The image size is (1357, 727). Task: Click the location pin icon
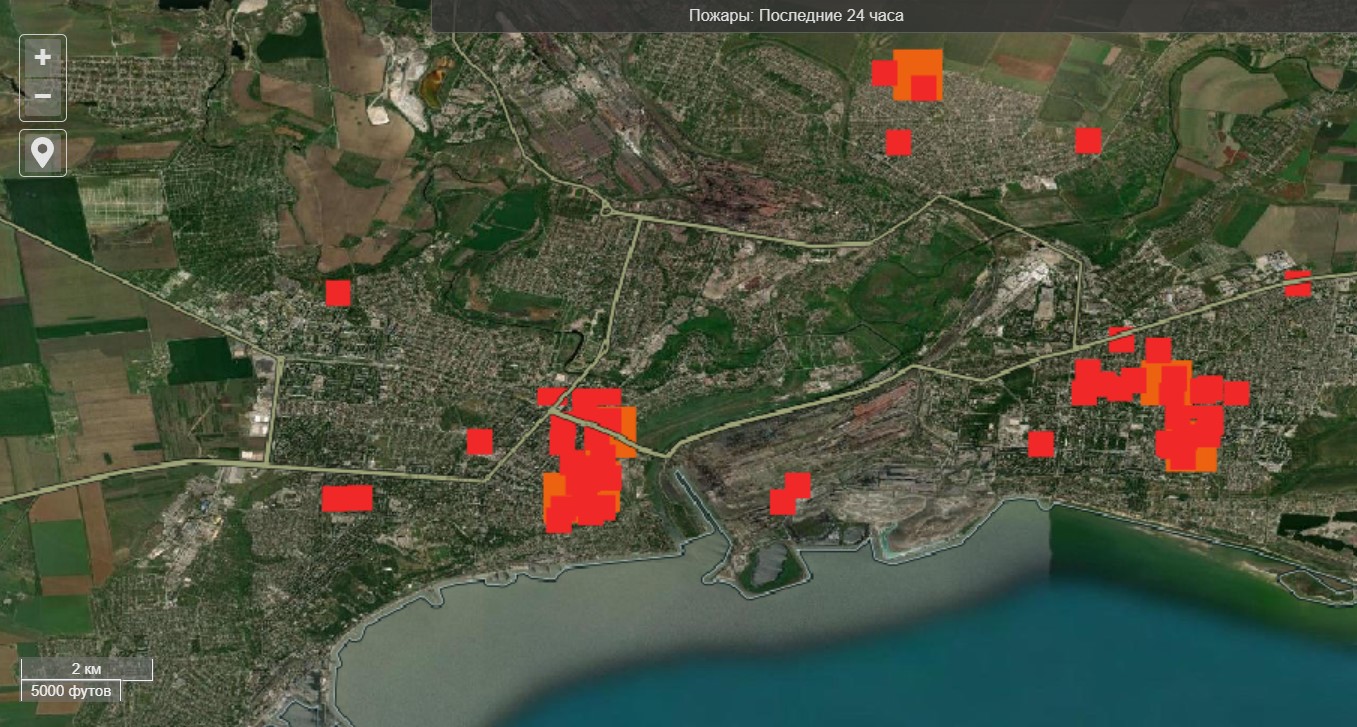click(43, 153)
